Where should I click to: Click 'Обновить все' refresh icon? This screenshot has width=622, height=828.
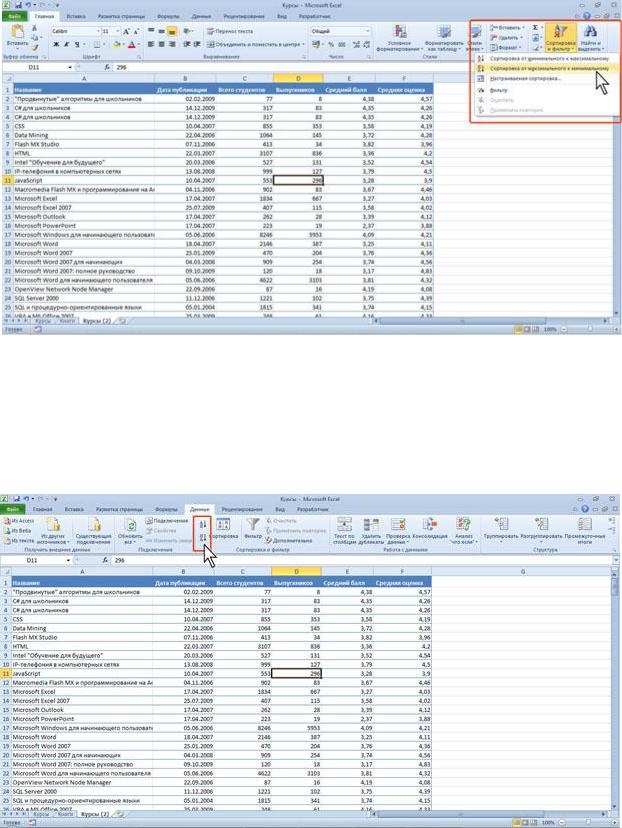click(130, 531)
